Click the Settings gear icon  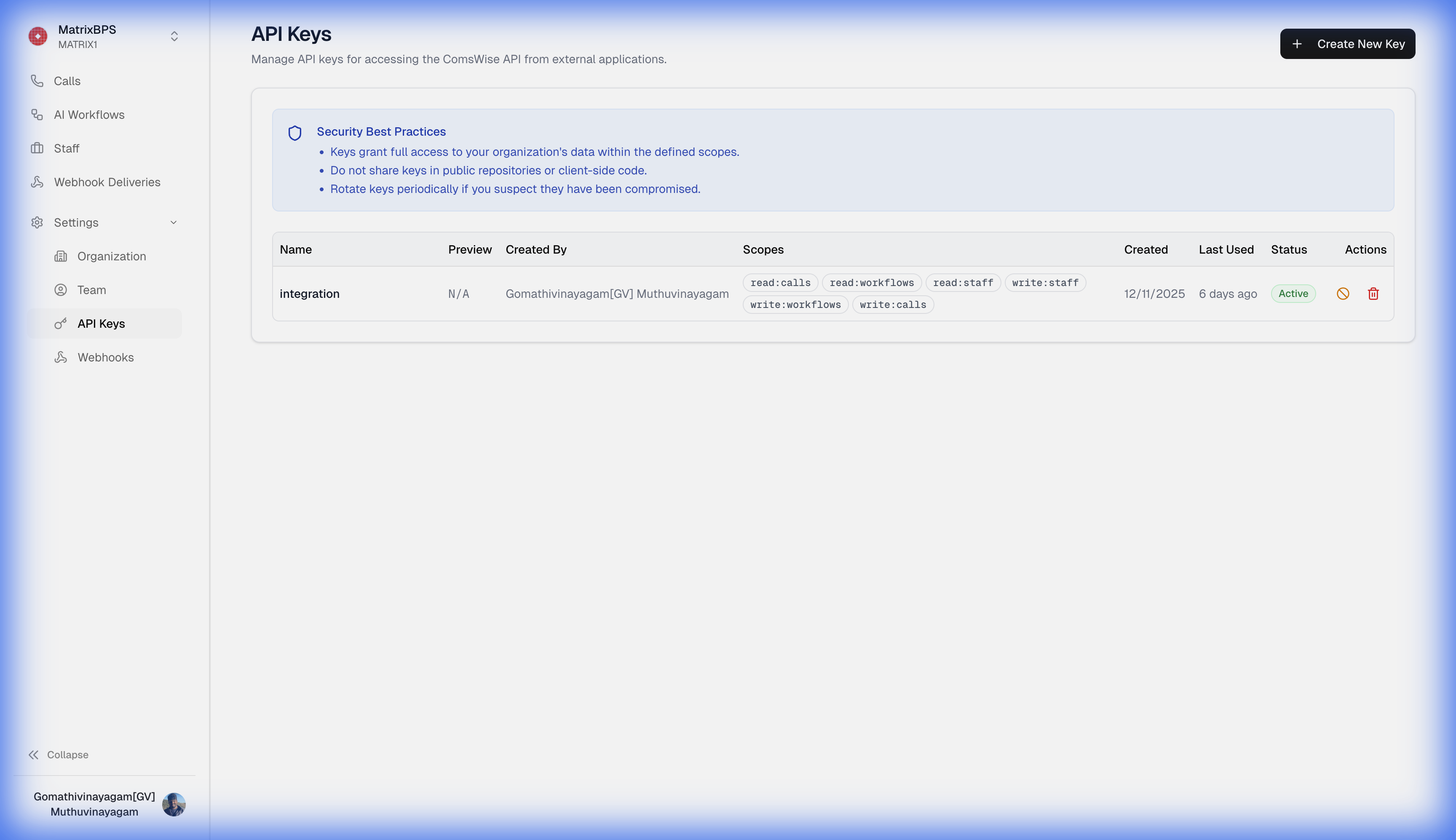pyautogui.click(x=37, y=222)
